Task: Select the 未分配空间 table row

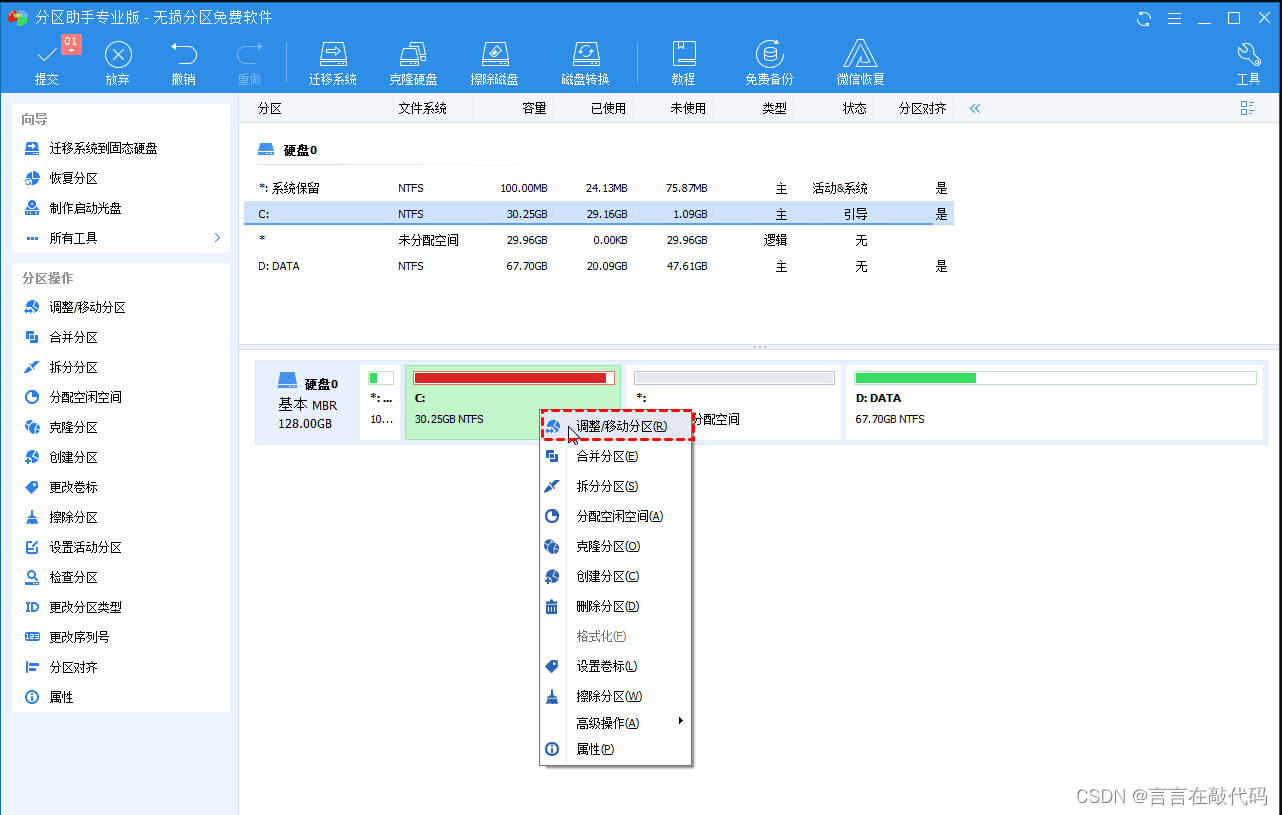Action: click(x=598, y=240)
